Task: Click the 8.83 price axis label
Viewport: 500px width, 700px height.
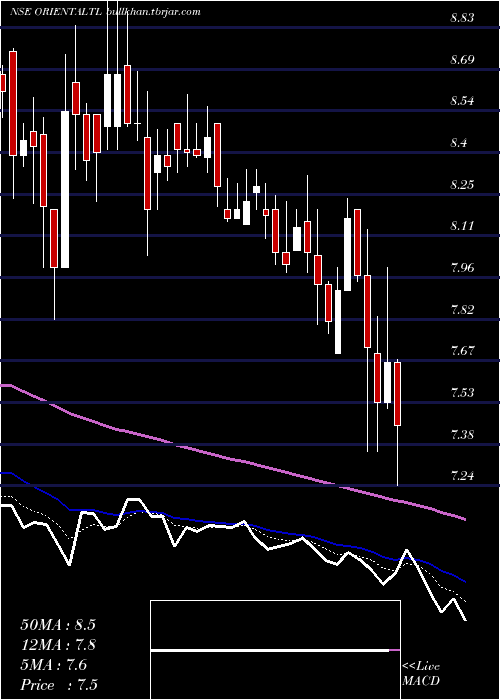Action: (462, 18)
